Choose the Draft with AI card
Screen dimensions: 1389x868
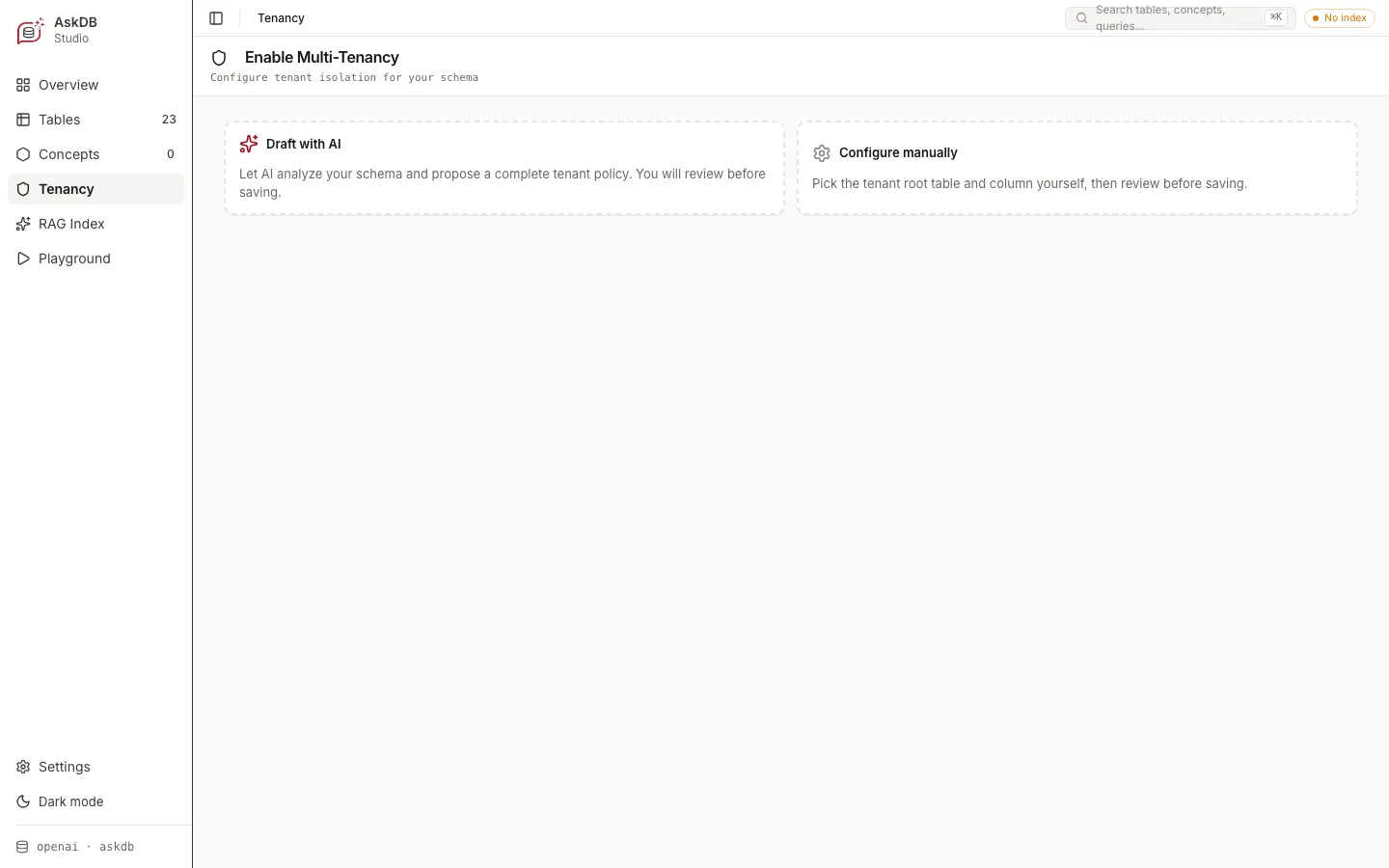504,168
